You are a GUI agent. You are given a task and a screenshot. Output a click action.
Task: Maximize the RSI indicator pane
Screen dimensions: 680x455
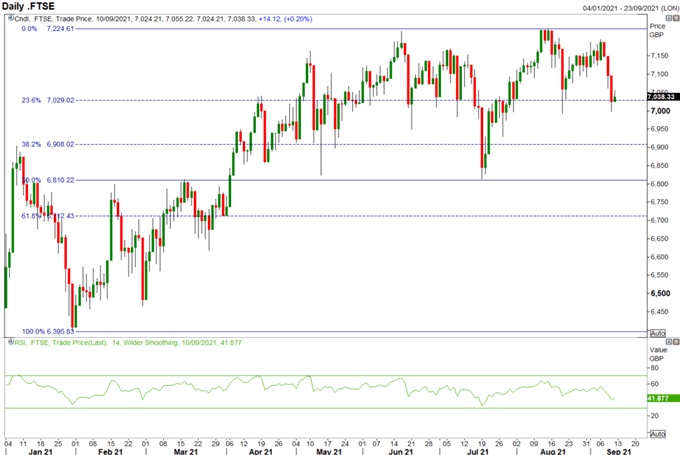pos(669,342)
